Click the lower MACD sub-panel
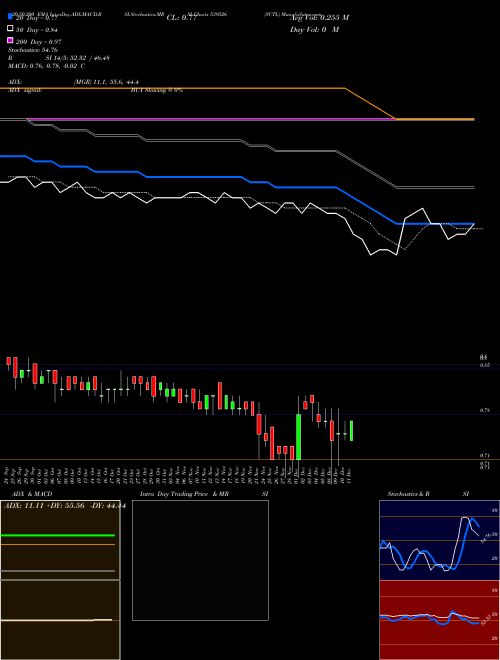Viewport: 500px width, 660px height. (60, 620)
